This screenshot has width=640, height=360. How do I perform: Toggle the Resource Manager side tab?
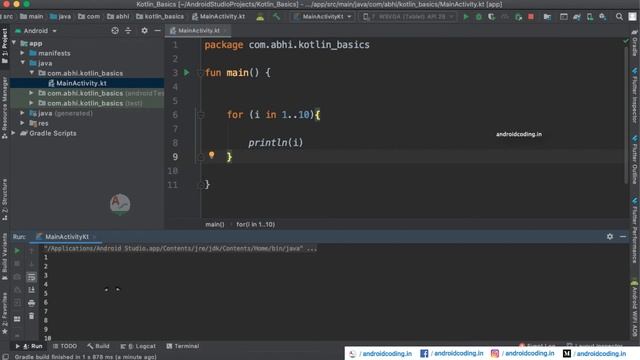[x=4, y=108]
